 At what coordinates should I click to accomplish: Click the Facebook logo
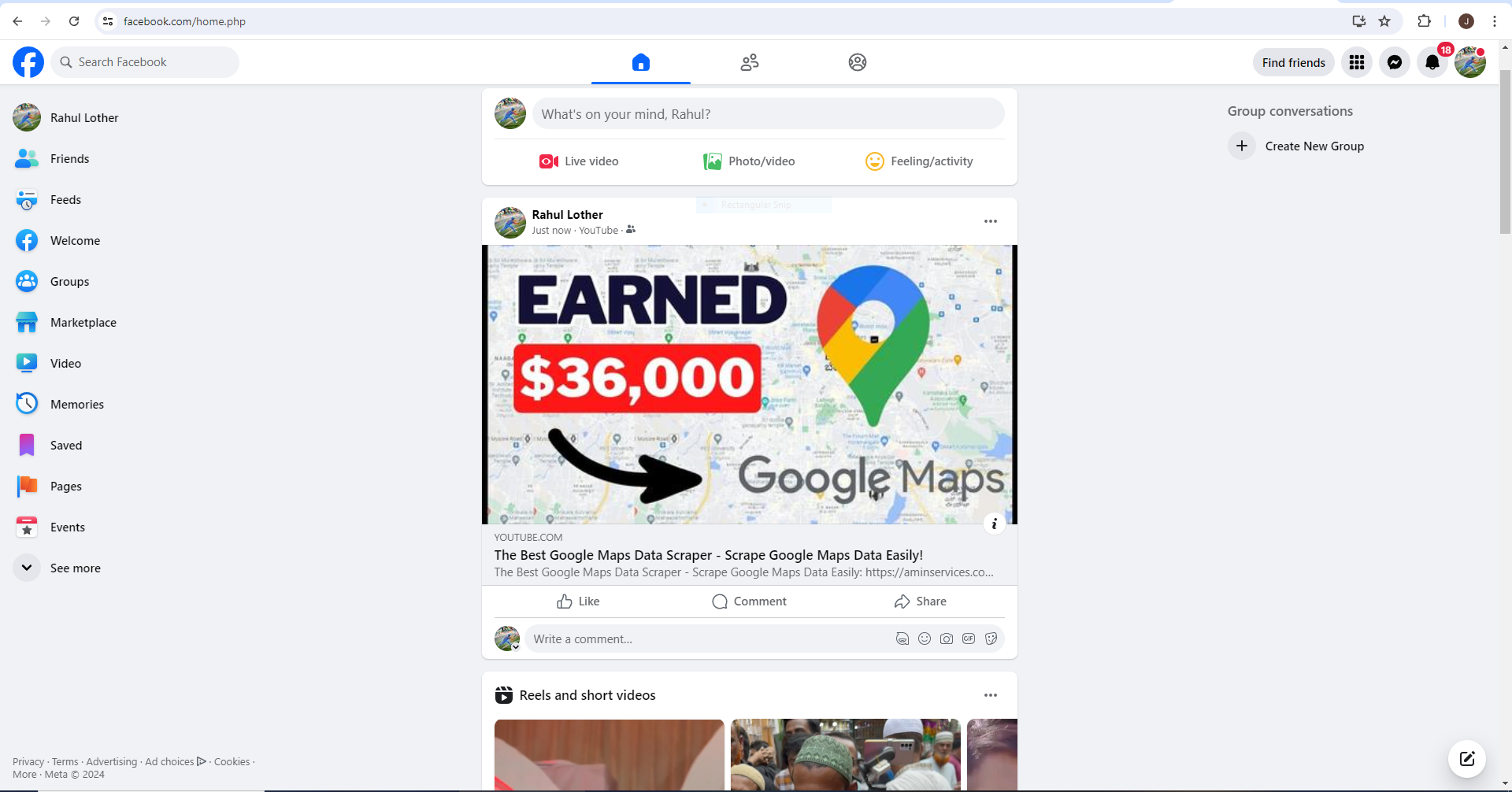click(x=28, y=62)
